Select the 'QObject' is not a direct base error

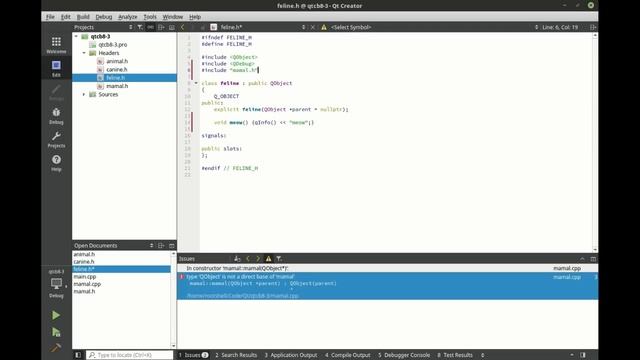pos(387,286)
